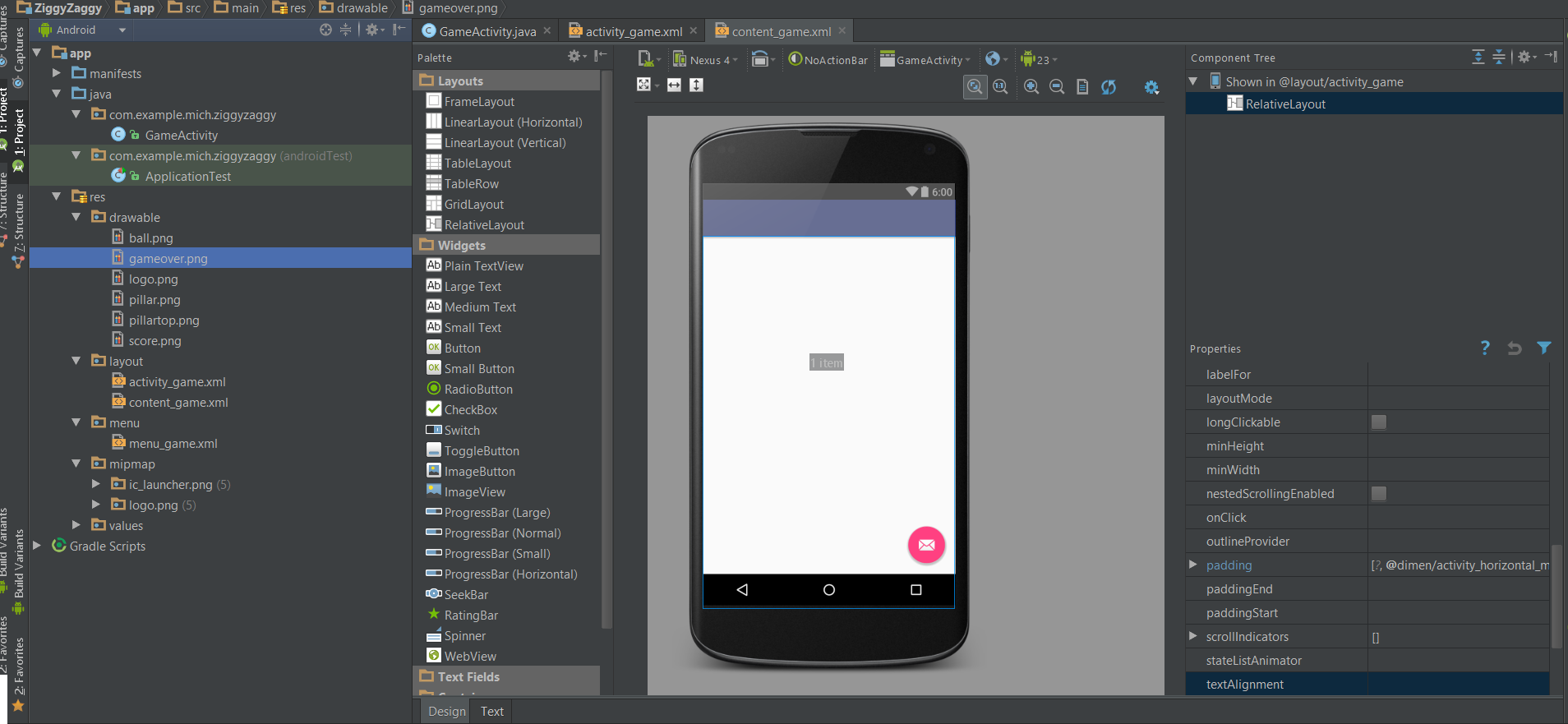Select SeekBar widget in Palette

[457, 594]
